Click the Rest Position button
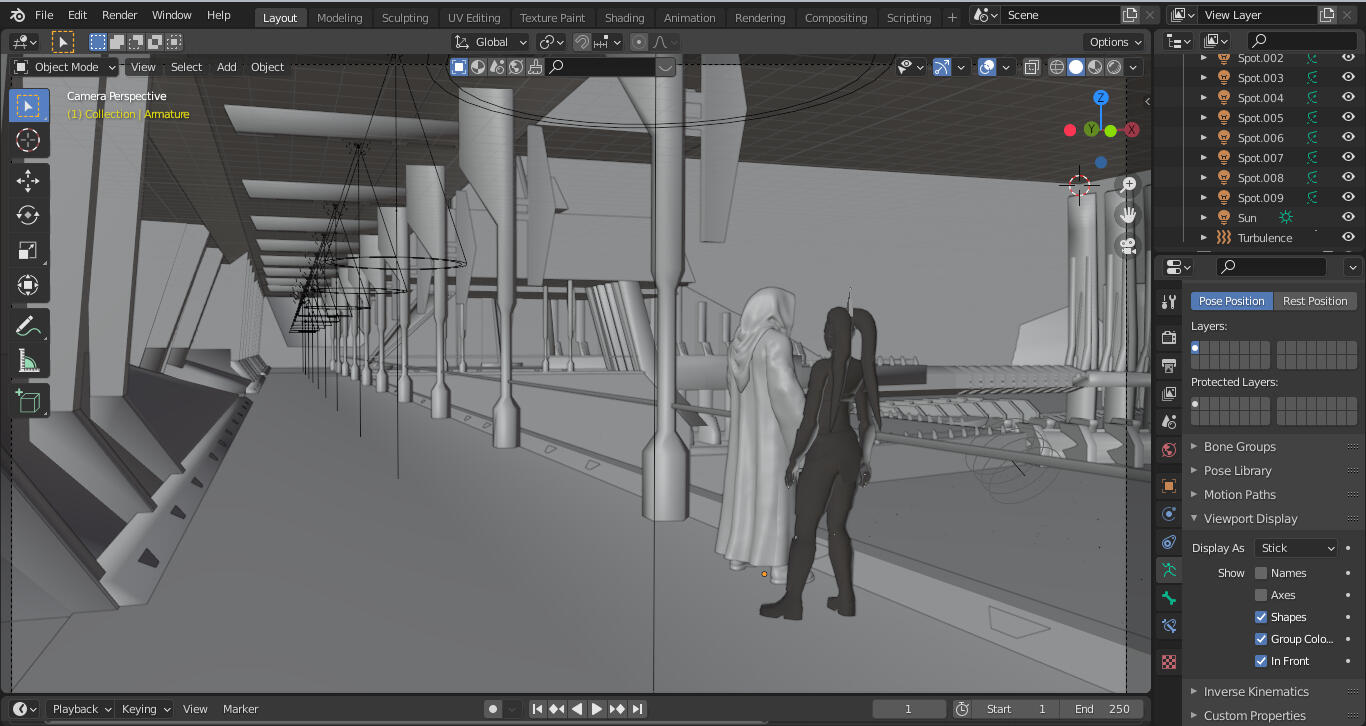Viewport: 1366px width, 726px height. (x=1315, y=300)
